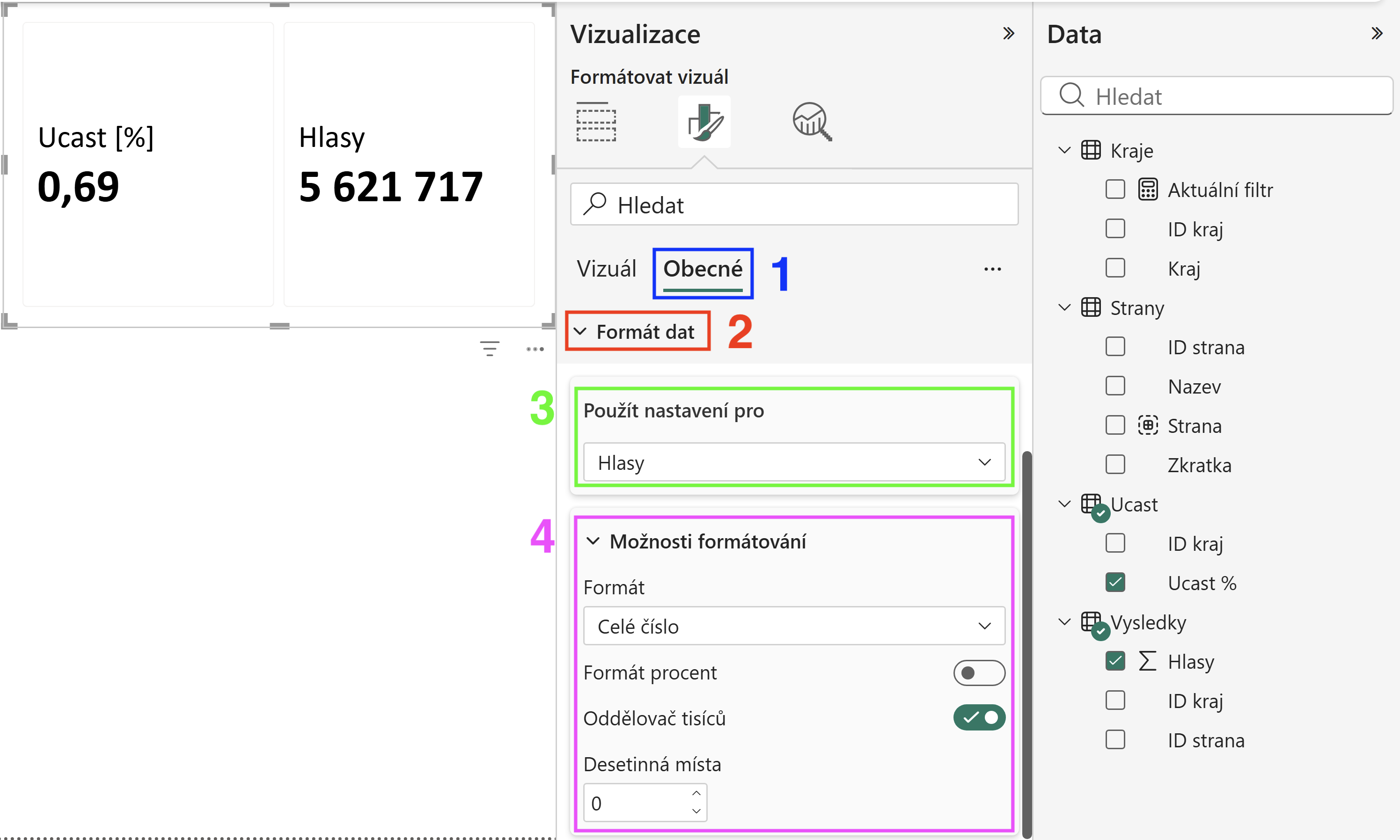Viewport: 1400px width, 840px height.
Task: Open the format pane ellipsis menu
Action: tap(992, 270)
